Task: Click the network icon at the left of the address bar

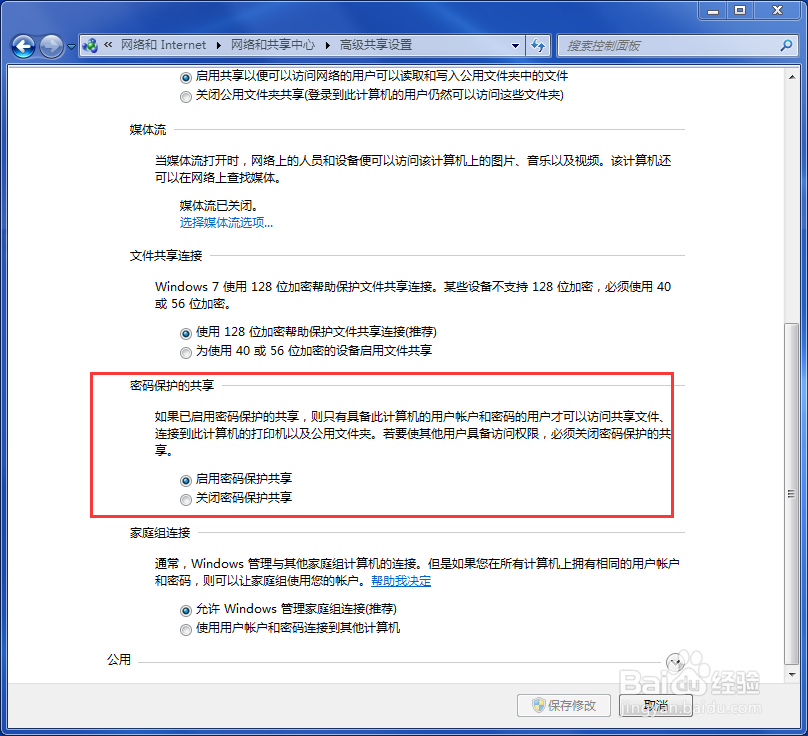Action: (90, 45)
